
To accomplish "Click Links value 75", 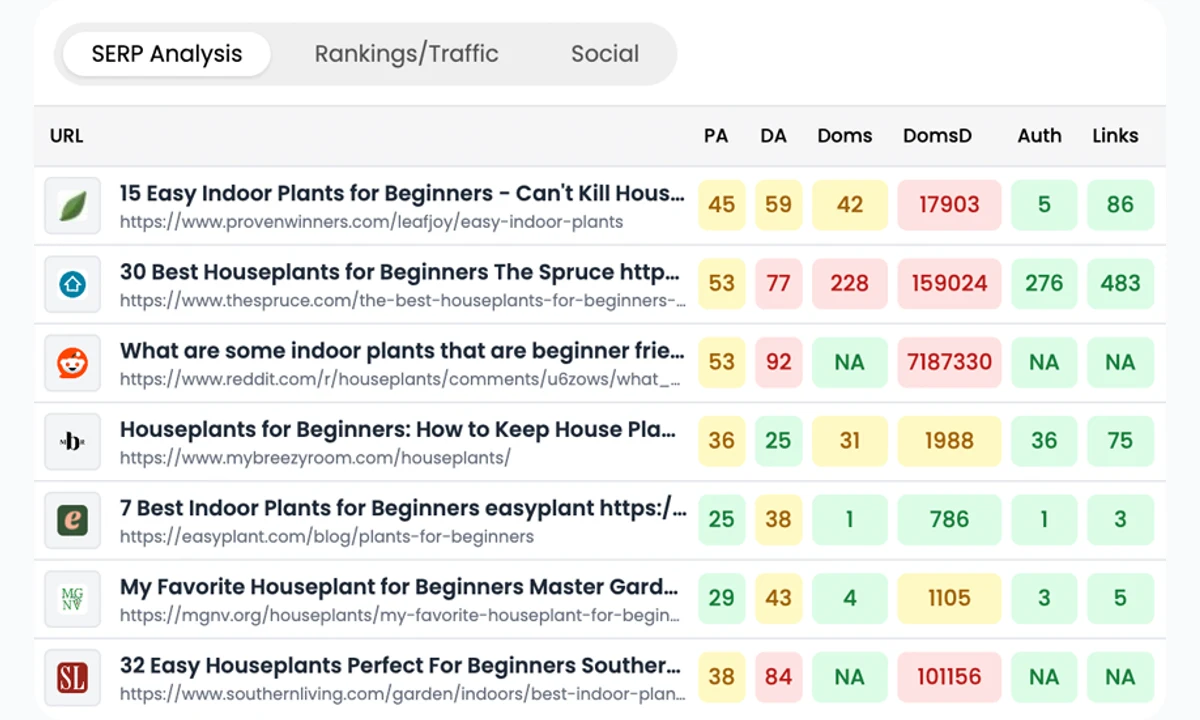I will point(1120,441).
